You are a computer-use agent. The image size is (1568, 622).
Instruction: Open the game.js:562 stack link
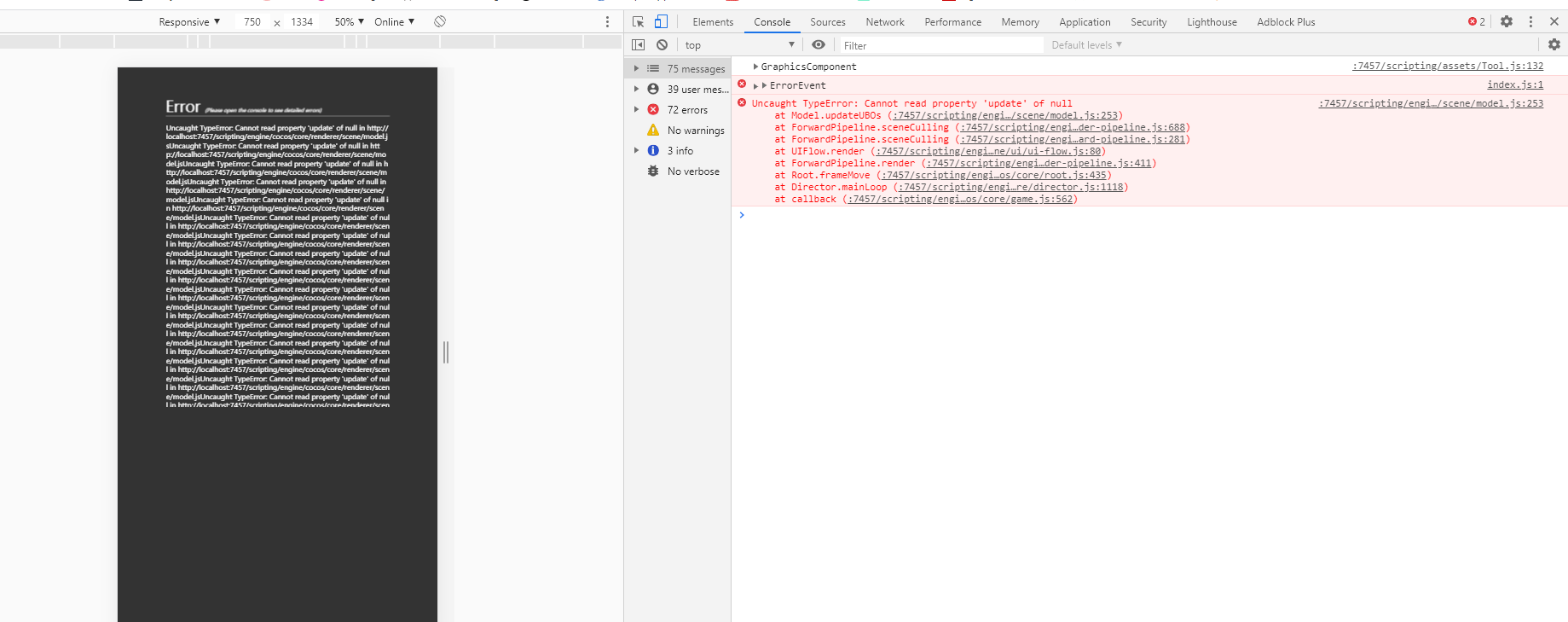960,199
